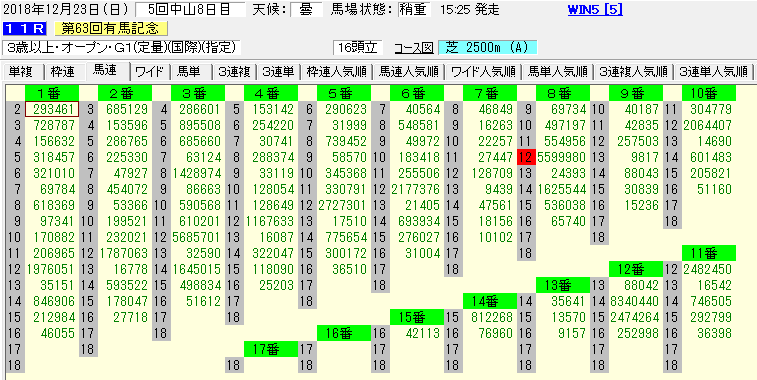Click the red highlighted 12 cell
This screenshot has height=380, width=757.
point(526,157)
